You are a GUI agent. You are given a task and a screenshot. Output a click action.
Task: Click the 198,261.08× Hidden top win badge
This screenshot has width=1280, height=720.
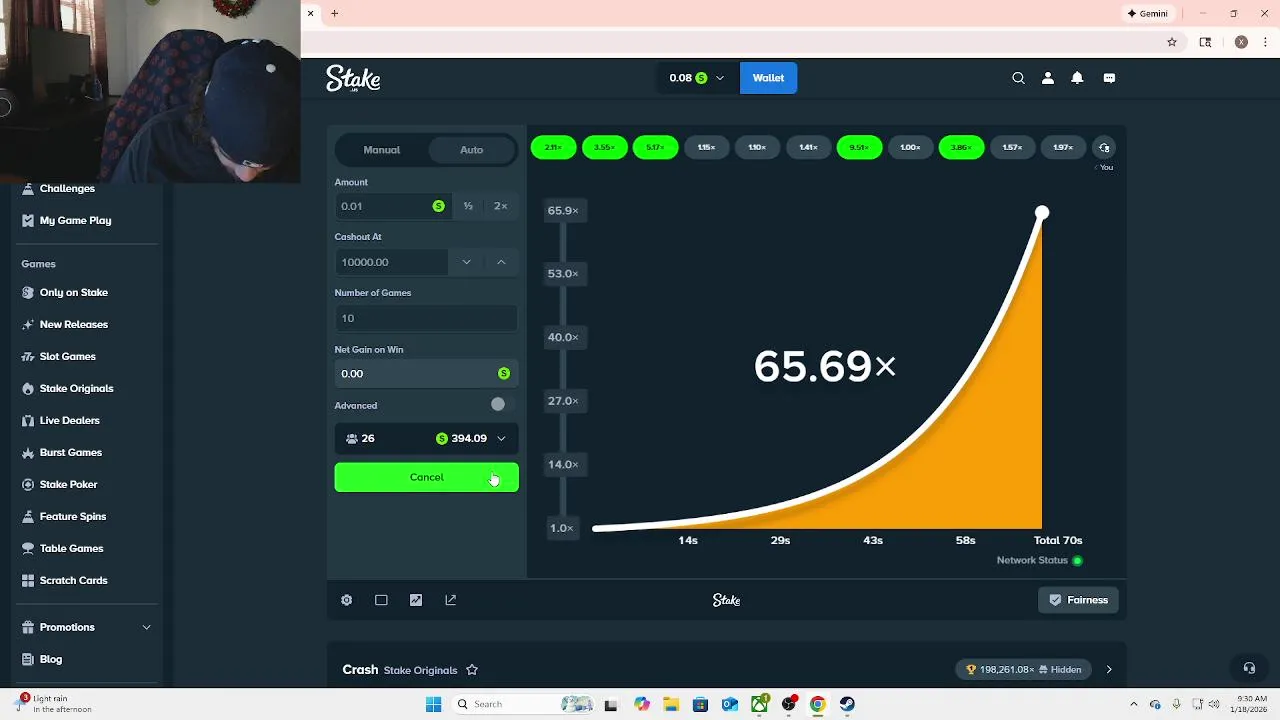tap(1024, 670)
